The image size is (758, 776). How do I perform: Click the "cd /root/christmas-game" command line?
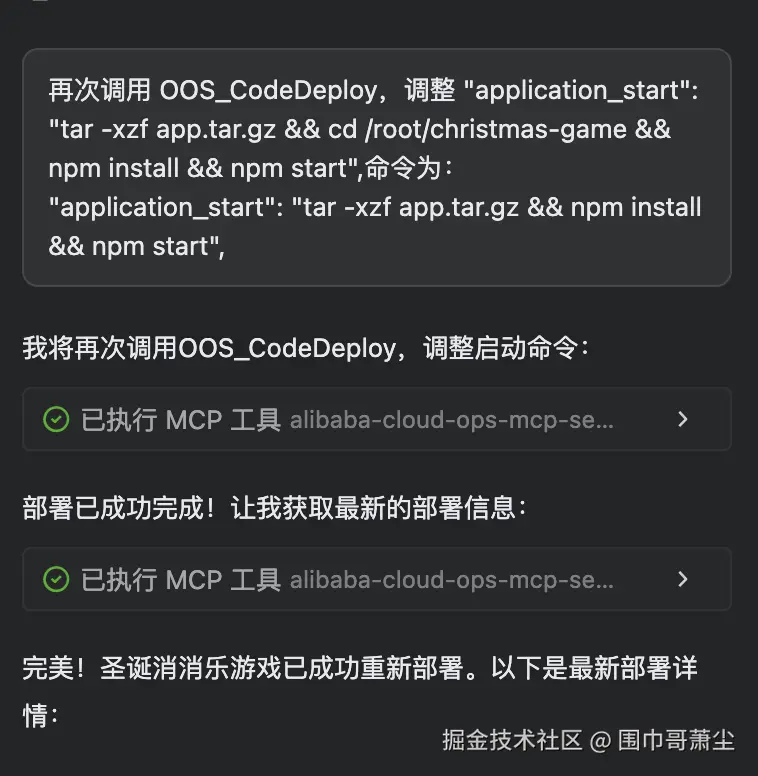(x=360, y=130)
